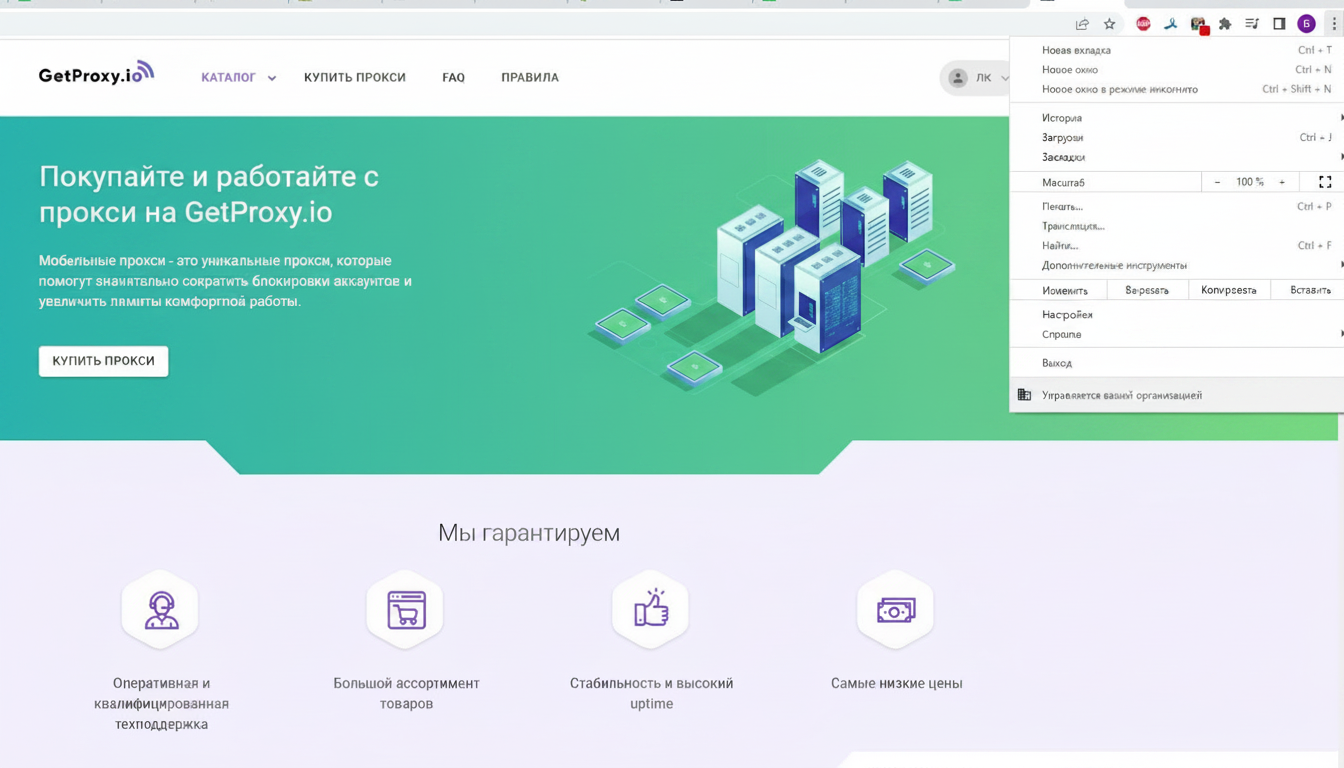The width and height of the screenshot is (1344, 768).
Task: Click the managed-by-organization notice
Action: pos(1177,395)
